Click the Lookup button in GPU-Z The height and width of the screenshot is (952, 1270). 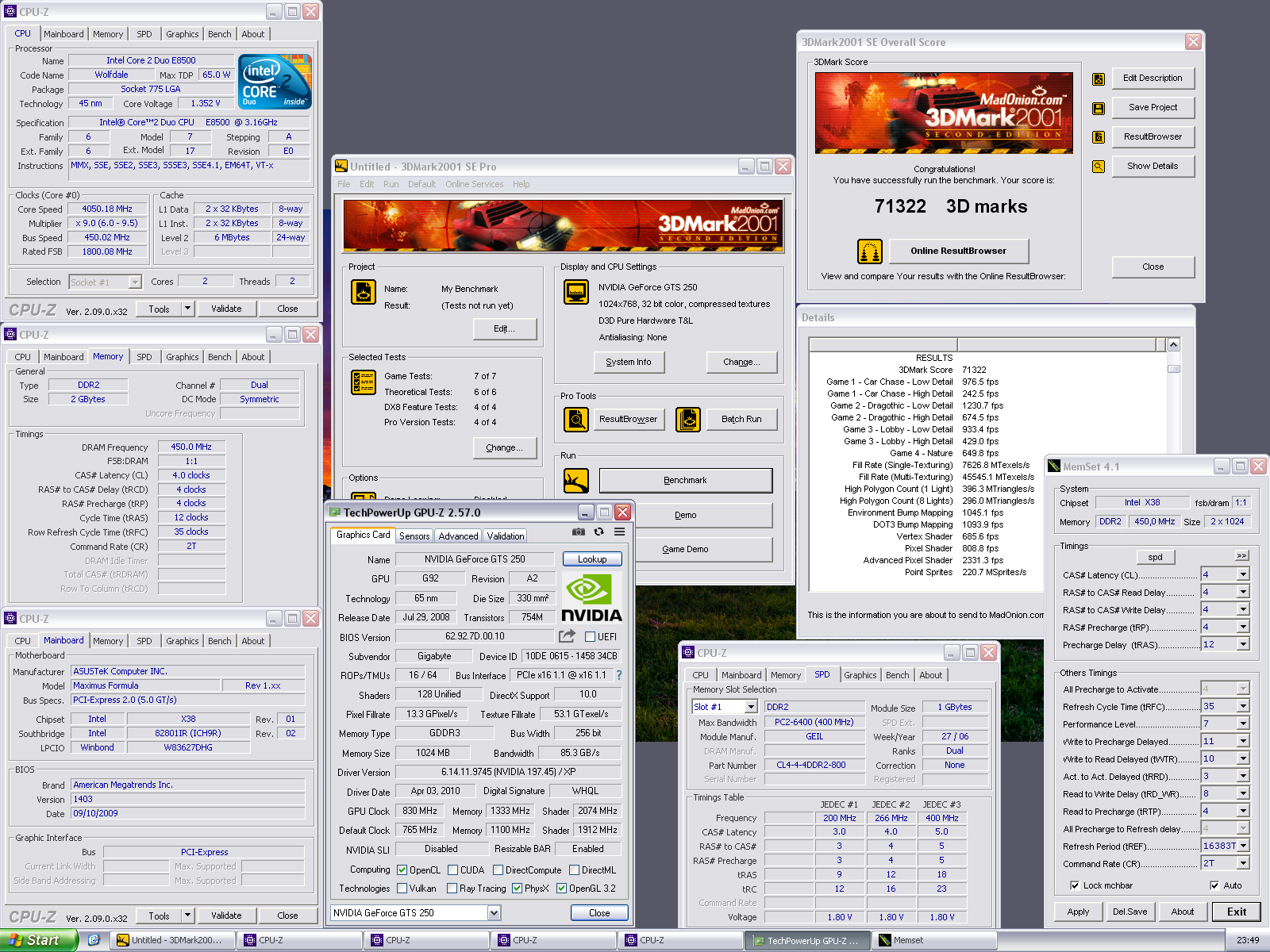coord(592,559)
